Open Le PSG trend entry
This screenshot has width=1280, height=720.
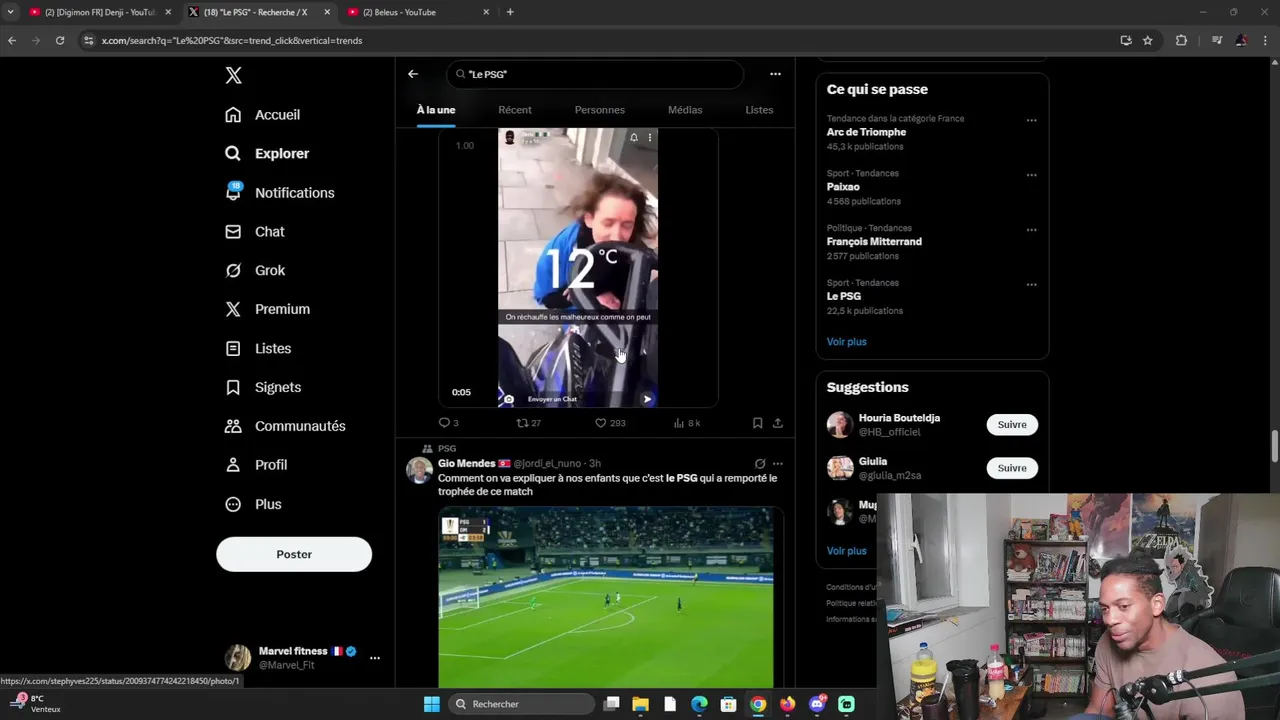[x=844, y=297]
